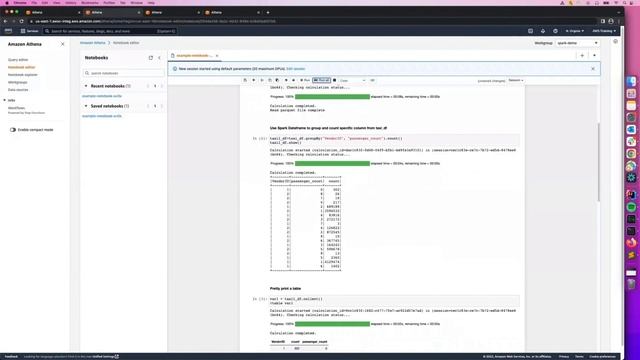The height and width of the screenshot is (360, 640).
Task: Move the selected cell up
Action: [286, 80]
